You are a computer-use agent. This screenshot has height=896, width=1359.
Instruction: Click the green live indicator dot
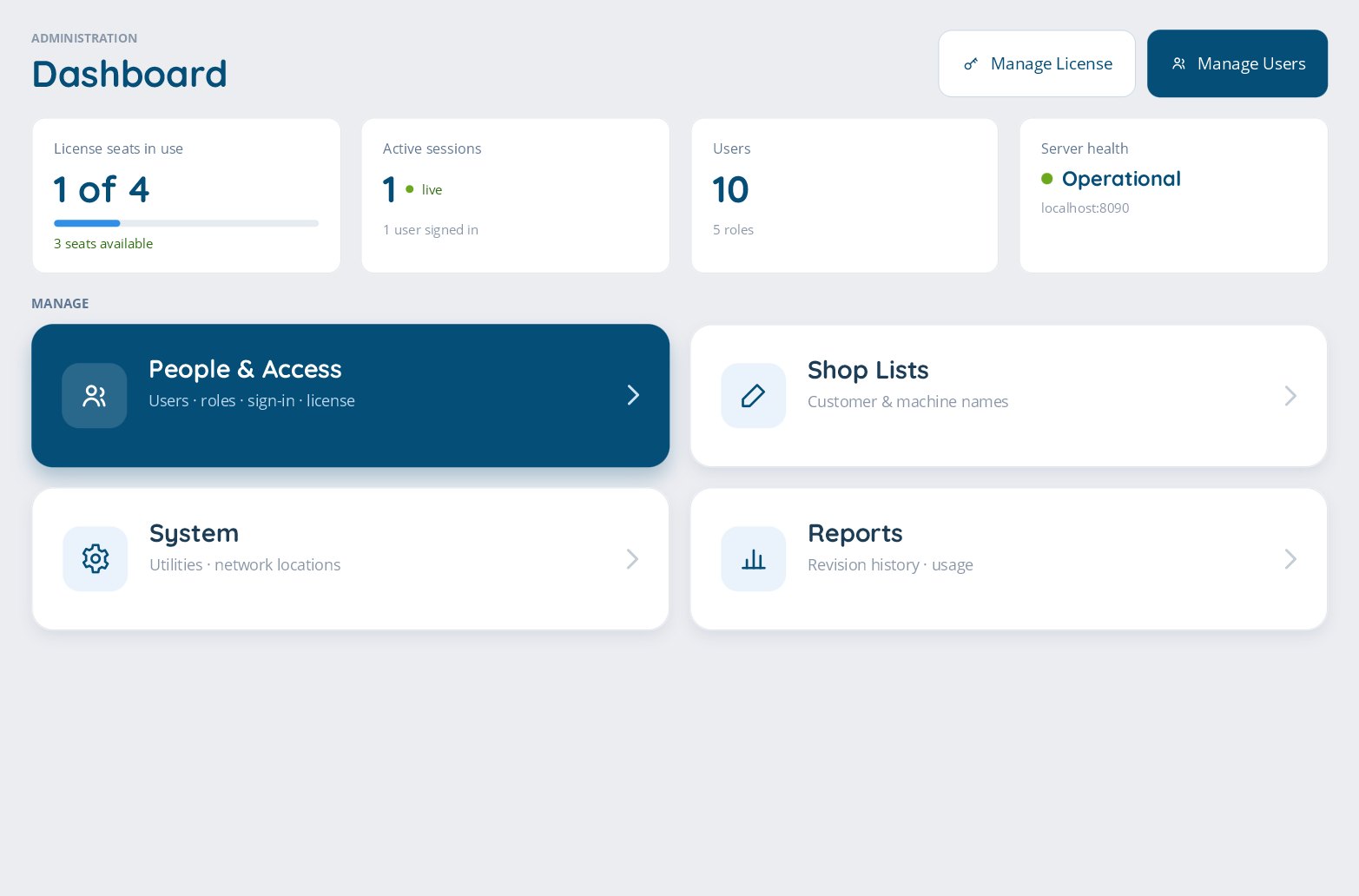click(410, 189)
